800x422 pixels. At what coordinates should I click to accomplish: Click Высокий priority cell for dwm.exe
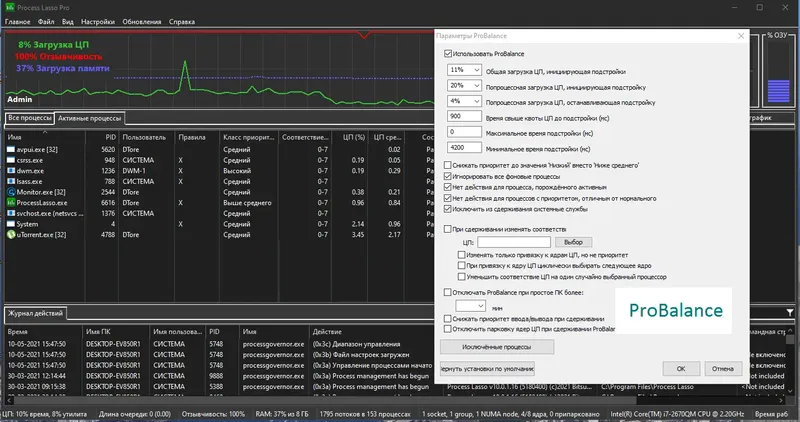237,171
